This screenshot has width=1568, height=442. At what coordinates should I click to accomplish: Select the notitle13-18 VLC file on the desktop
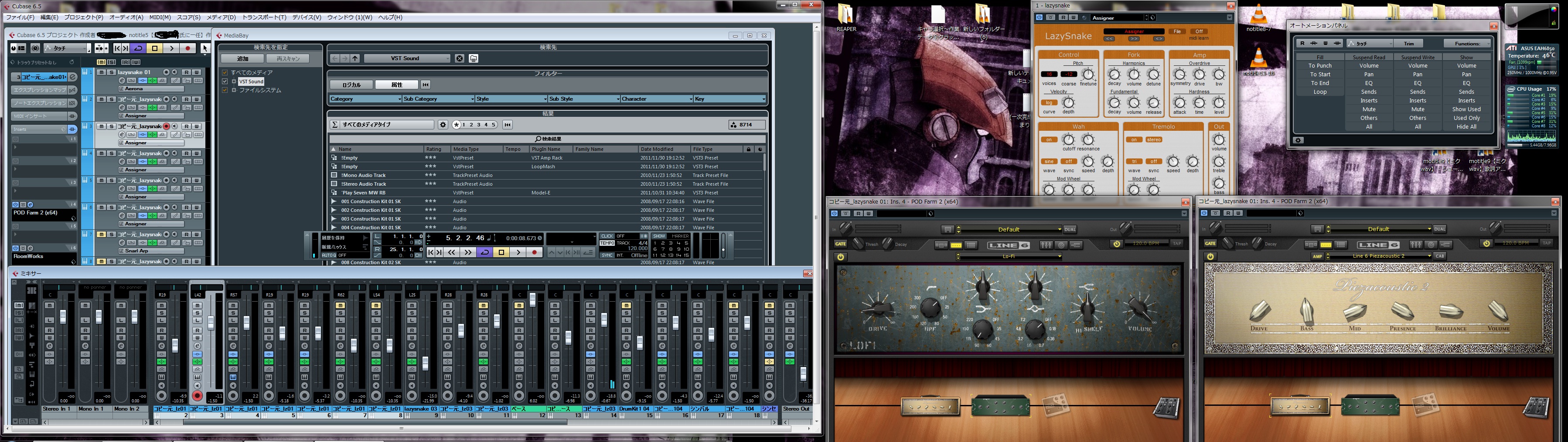1259,62
